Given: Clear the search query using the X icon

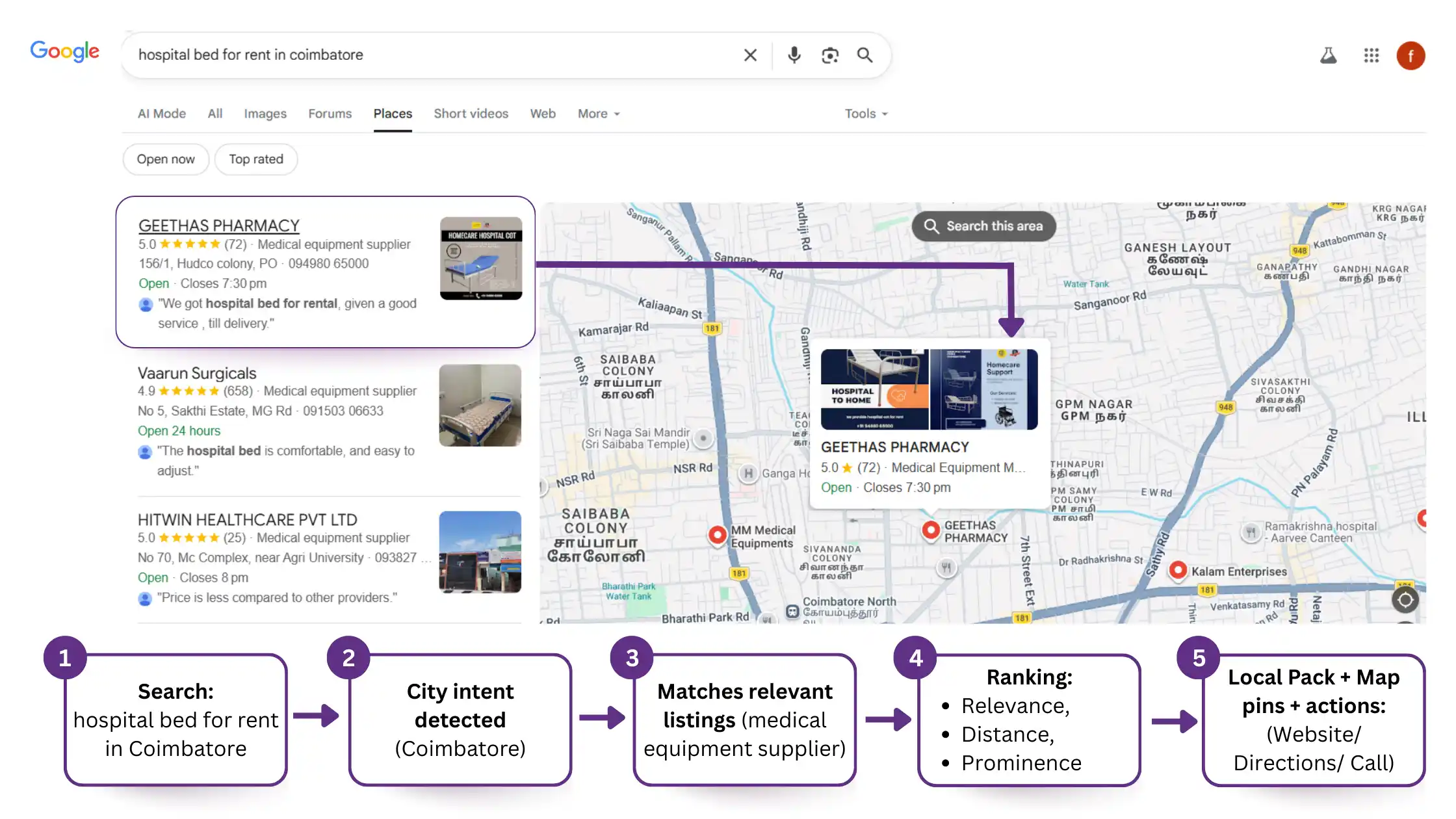Looking at the screenshot, I should [750, 55].
